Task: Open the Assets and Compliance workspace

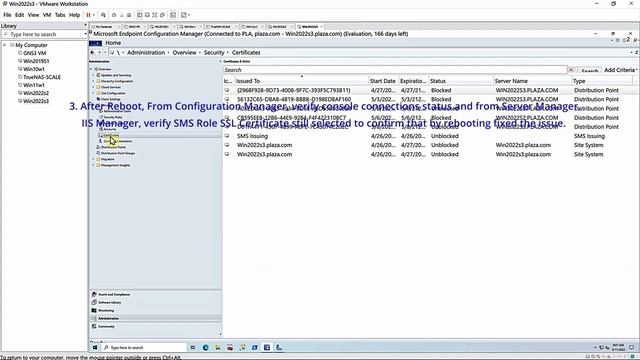Action: [155, 294]
